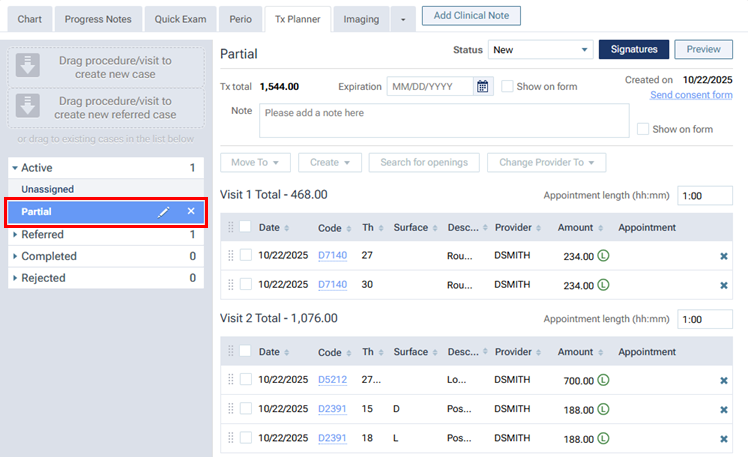Image resolution: width=748 pixels, height=457 pixels.
Task: Click drag handle of tooth 30 D7140 row
Action: click(231, 285)
